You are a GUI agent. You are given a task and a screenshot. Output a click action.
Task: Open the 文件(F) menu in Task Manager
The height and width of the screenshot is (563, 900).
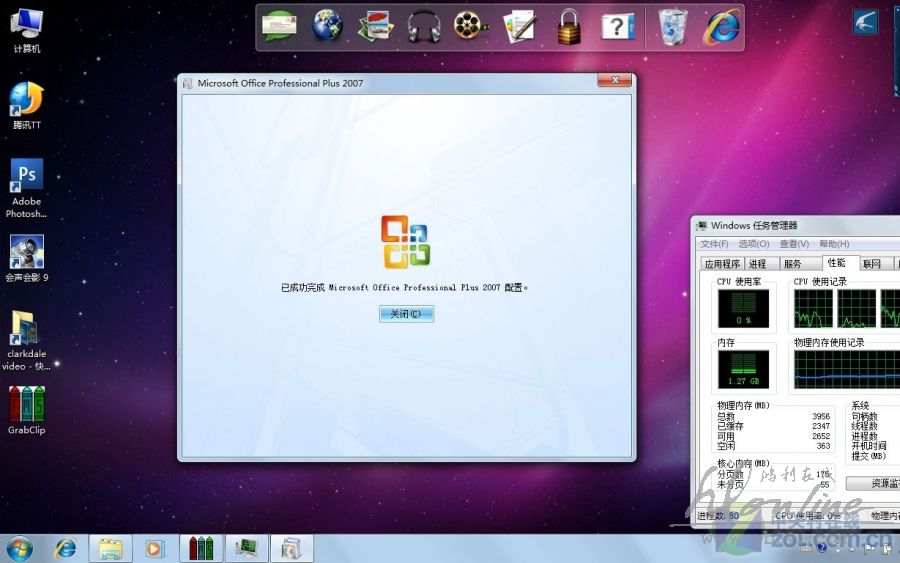[x=714, y=244]
